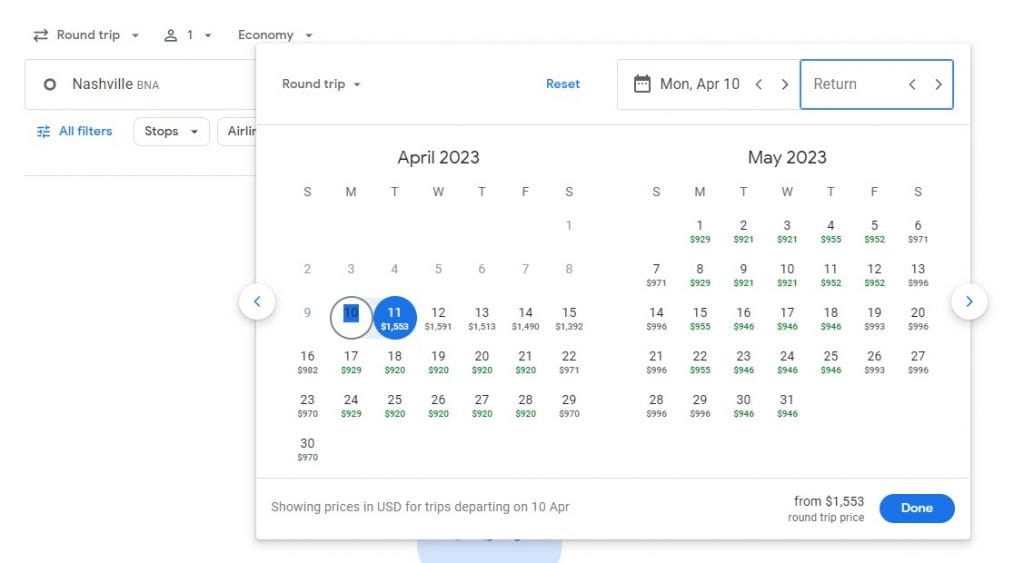
Task: Move departure date back one day
Action: (x=759, y=85)
